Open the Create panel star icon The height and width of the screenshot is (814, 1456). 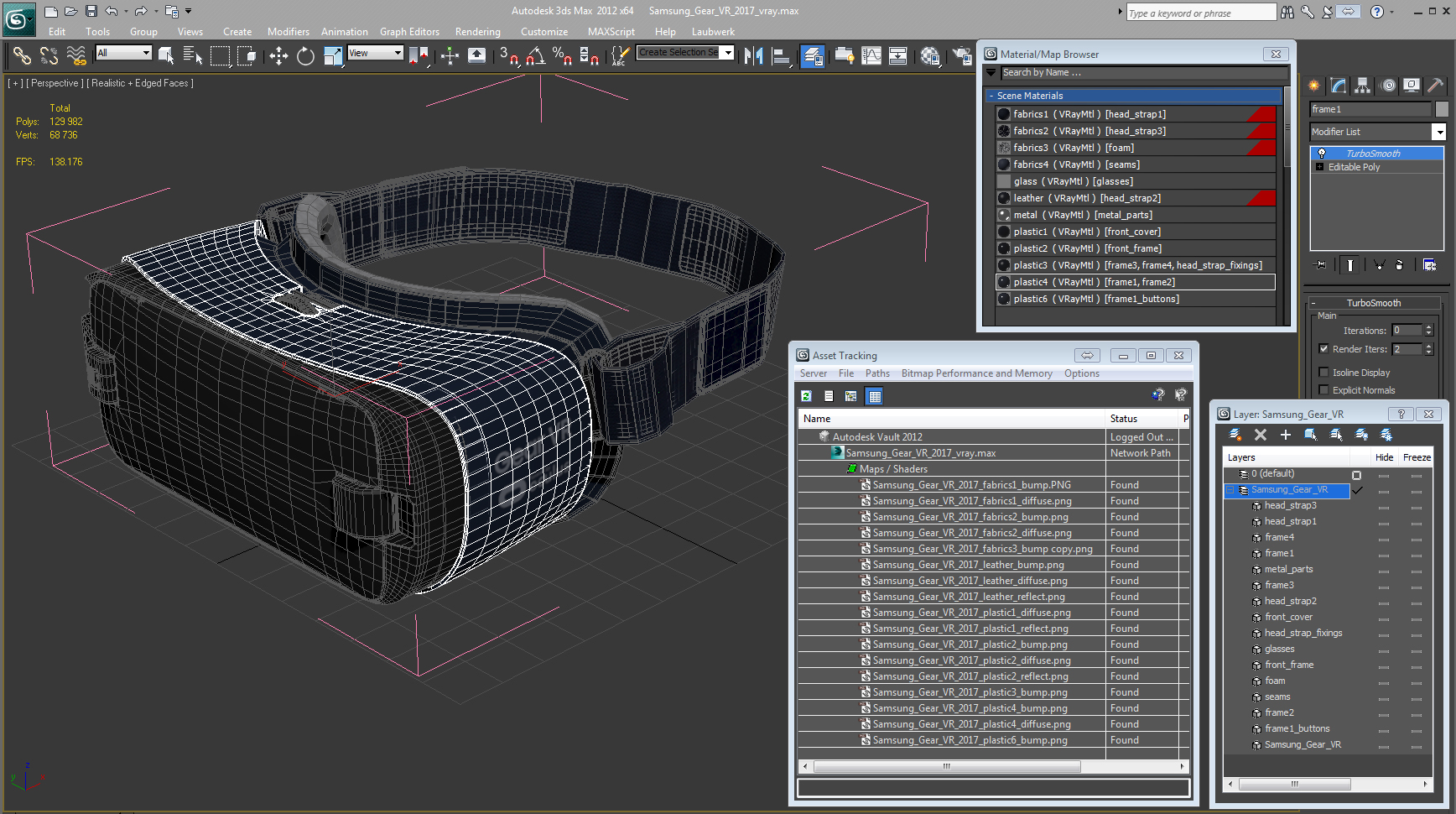(1314, 86)
